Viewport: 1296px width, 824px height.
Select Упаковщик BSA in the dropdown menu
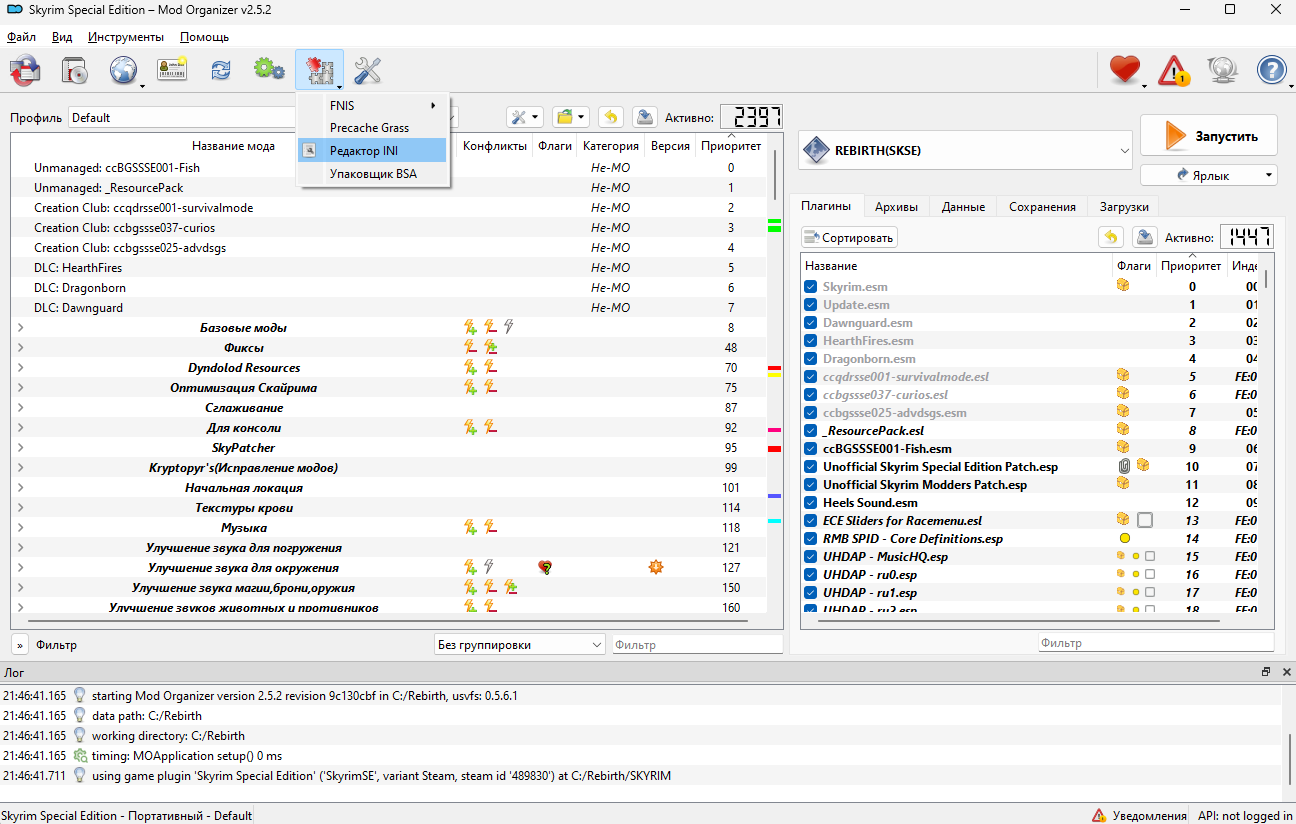[373, 173]
